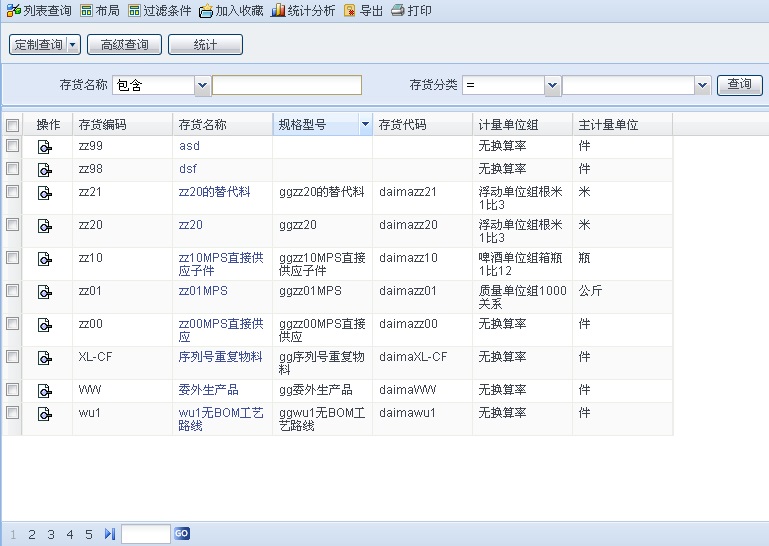Click 加入收藏 to add favorite
769x546 pixels.
point(206,11)
